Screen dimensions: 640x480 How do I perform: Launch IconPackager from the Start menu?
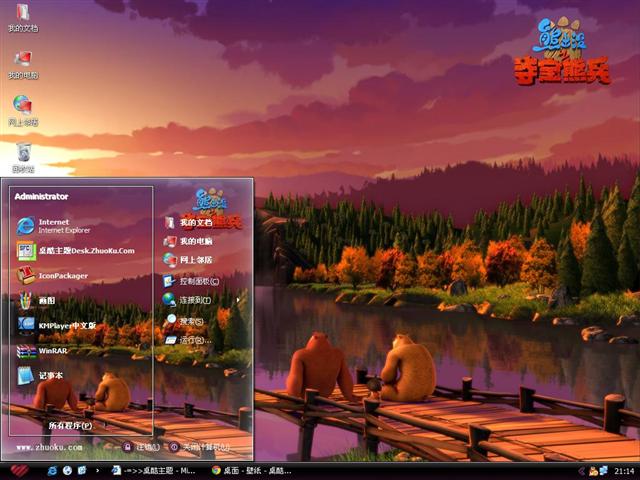click(x=52, y=276)
